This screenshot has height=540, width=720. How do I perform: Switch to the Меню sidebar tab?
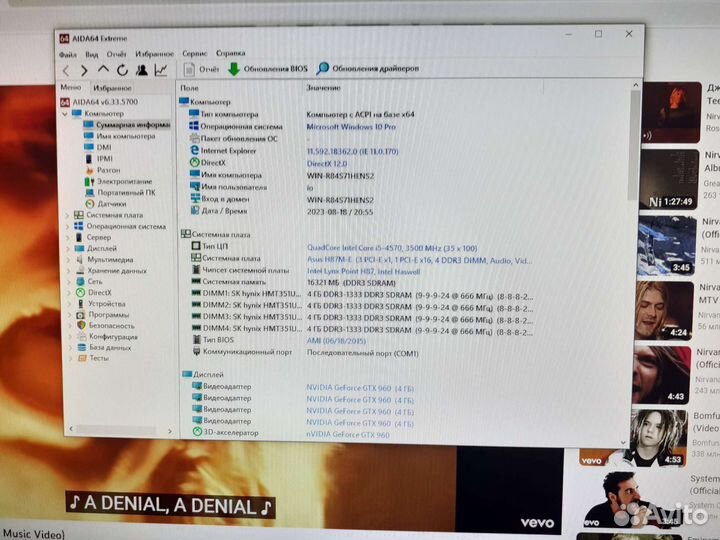coord(71,87)
